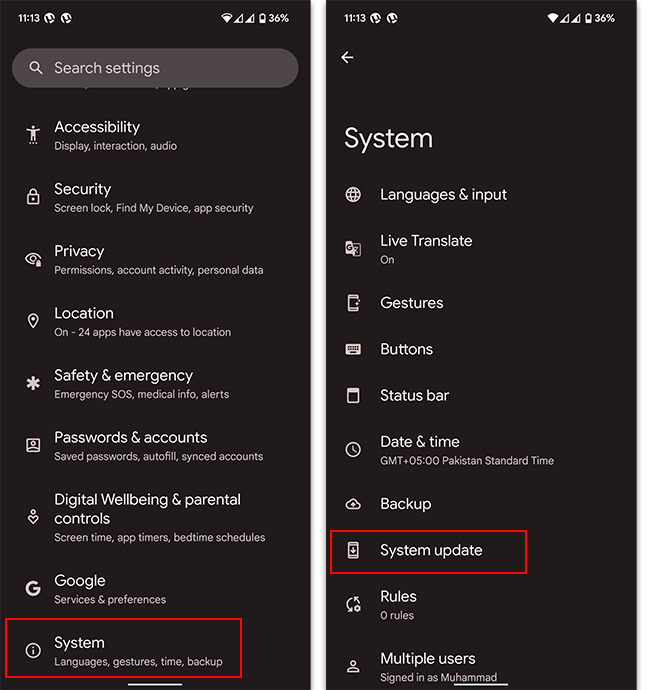Tap the Location pin icon

click(x=33, y=321)
